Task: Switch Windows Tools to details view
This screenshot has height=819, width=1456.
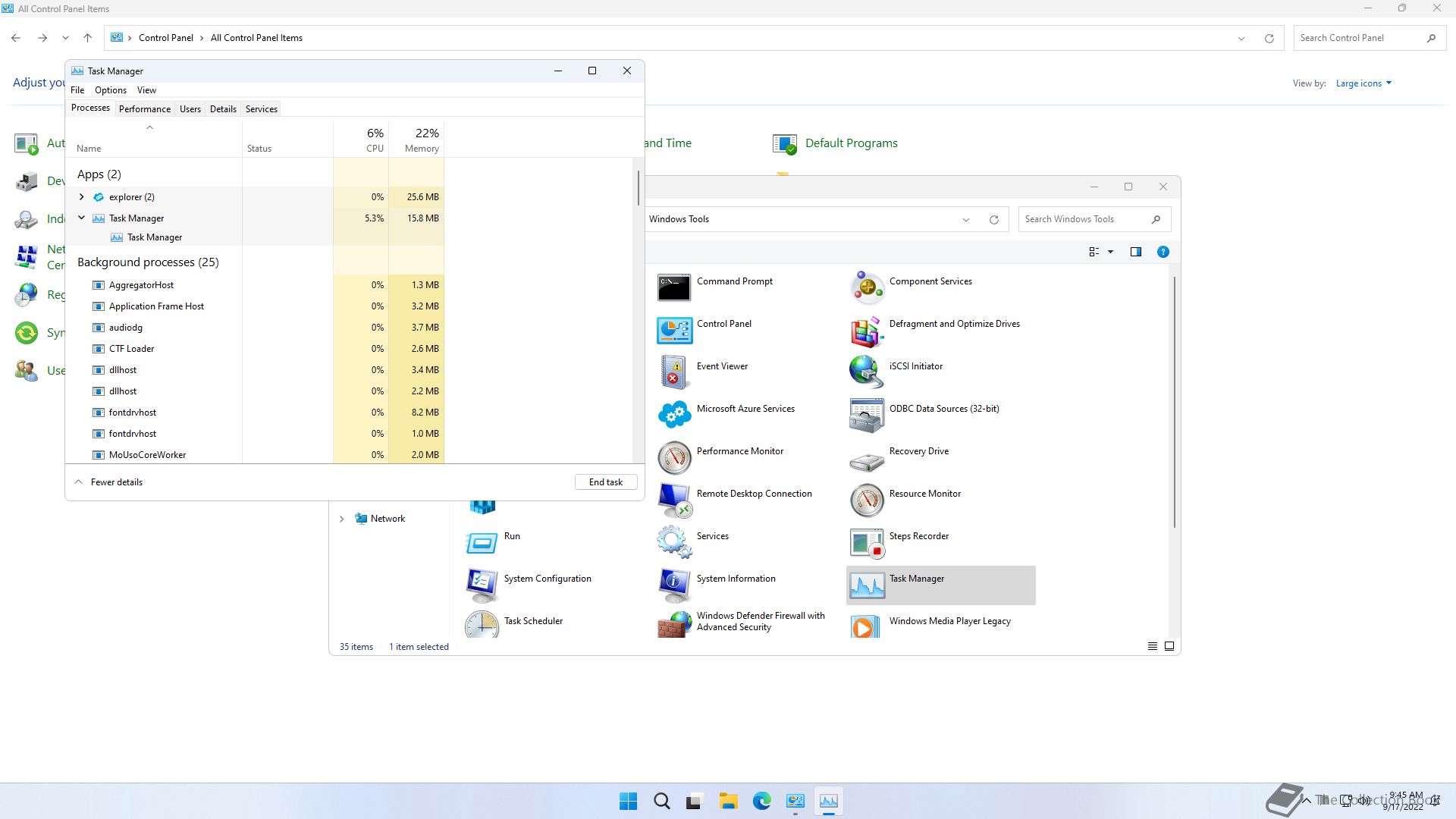Action: (x=1152, y=646)
